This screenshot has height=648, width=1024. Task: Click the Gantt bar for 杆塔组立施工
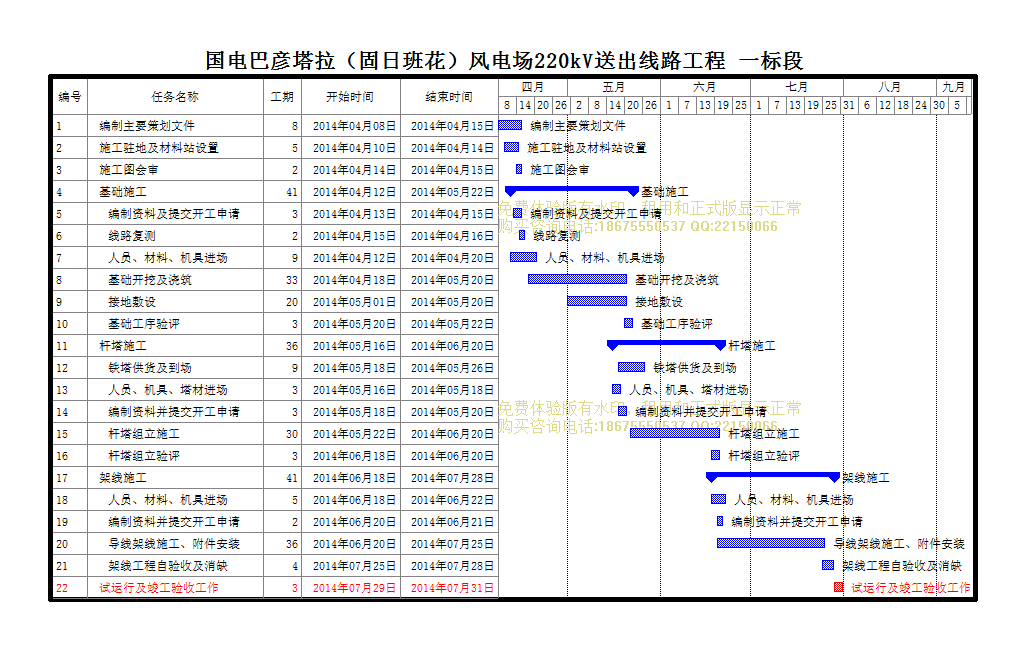click(x=675, y=432)
